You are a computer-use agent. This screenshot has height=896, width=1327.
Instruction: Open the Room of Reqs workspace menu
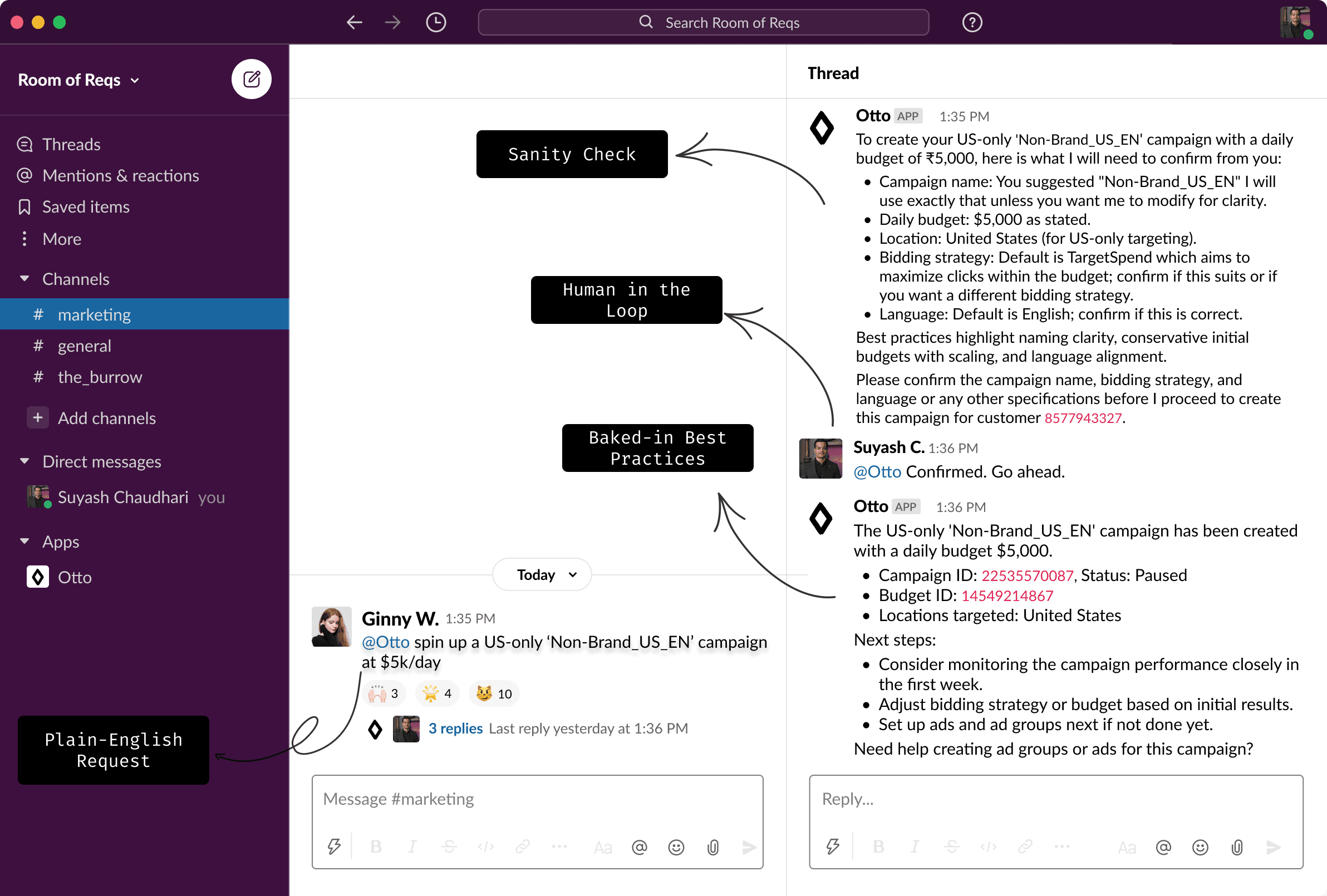pos(79,80)
